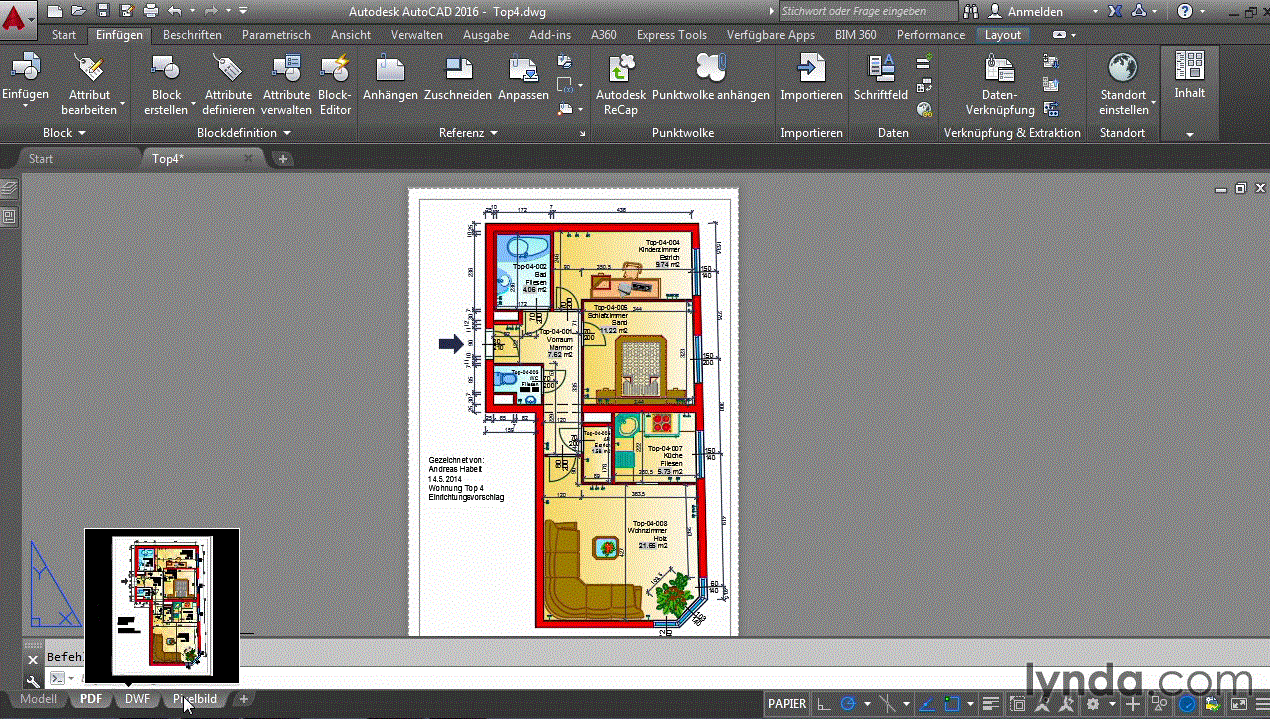Click the Attribut bearbeiten icon
The image size is (1270, 719).
(90, 68)
